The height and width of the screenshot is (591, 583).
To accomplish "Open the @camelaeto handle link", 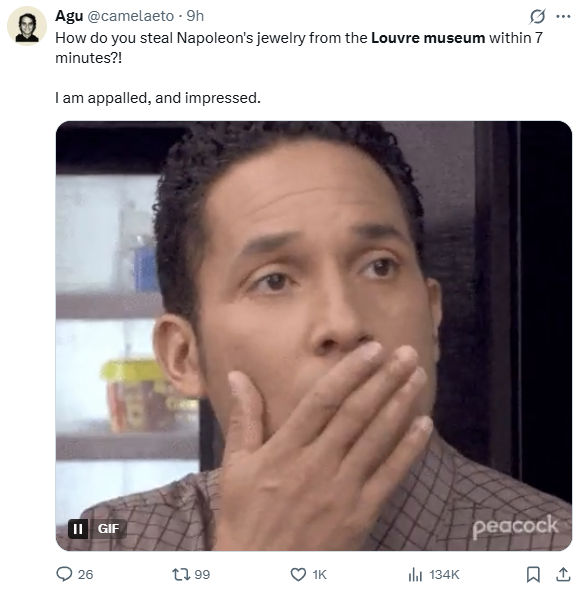I will 131,16.
